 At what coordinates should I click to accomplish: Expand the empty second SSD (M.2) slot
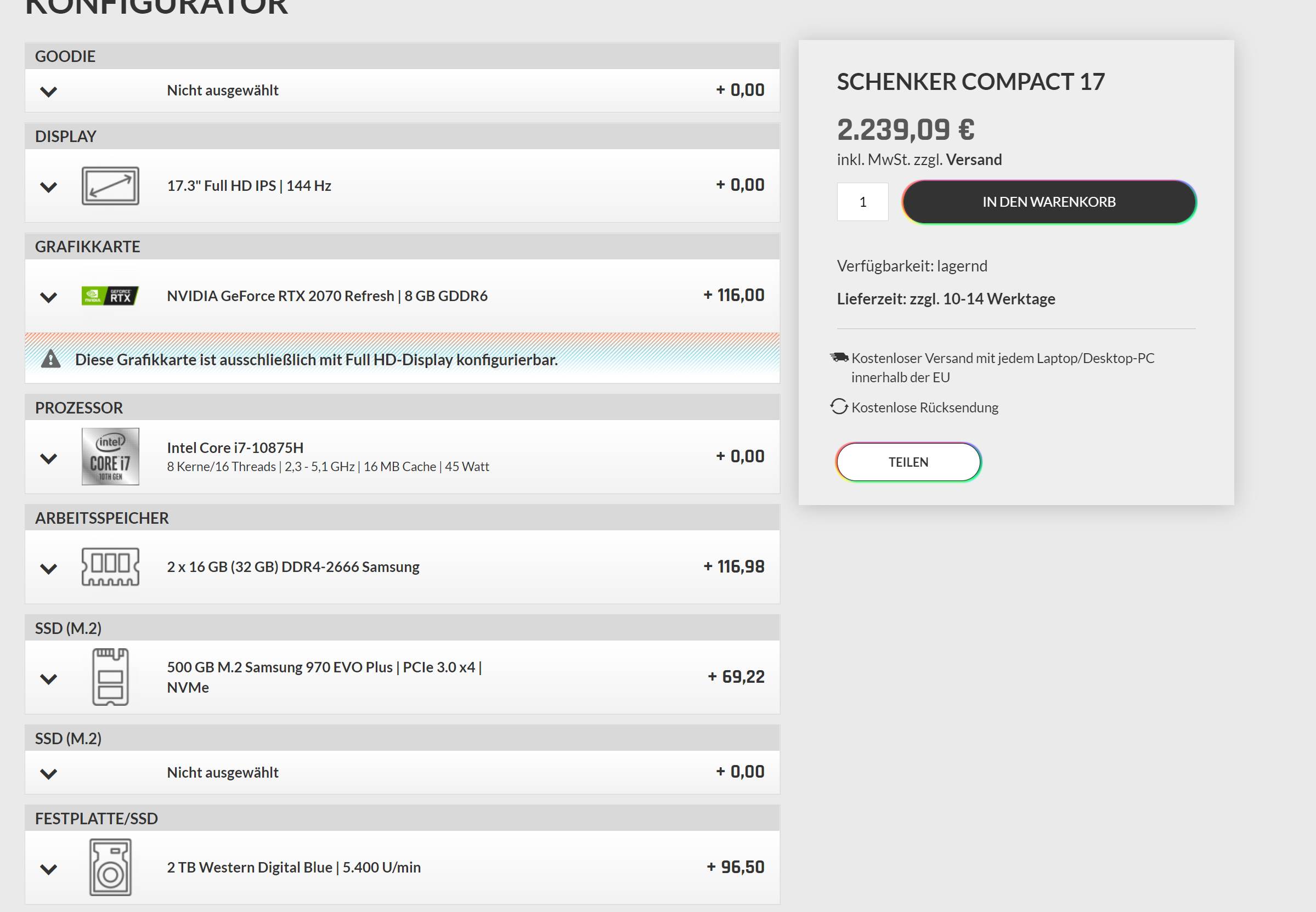(x=49, y=774)
